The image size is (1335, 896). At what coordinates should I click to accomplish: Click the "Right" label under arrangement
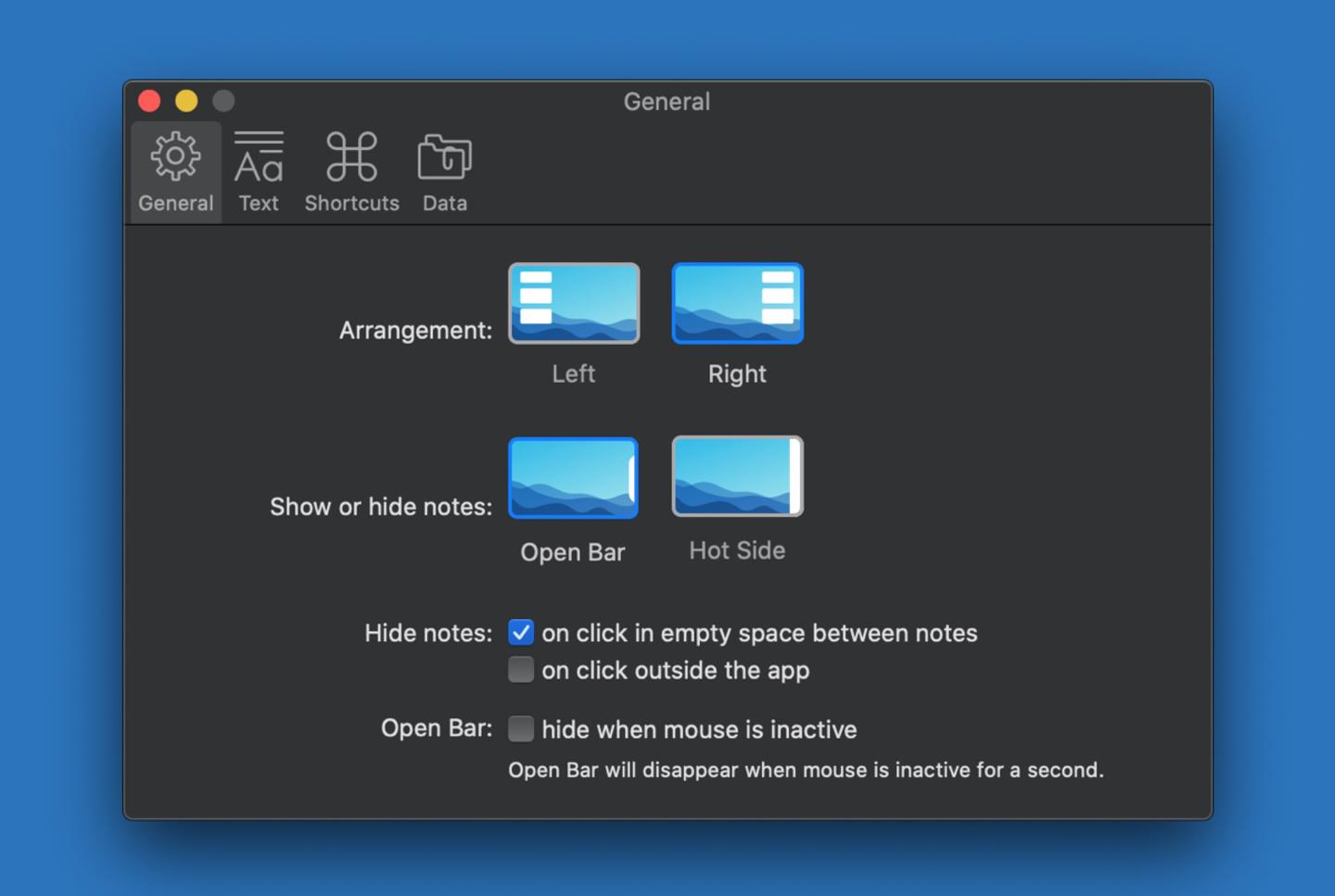tap(737, 374)
